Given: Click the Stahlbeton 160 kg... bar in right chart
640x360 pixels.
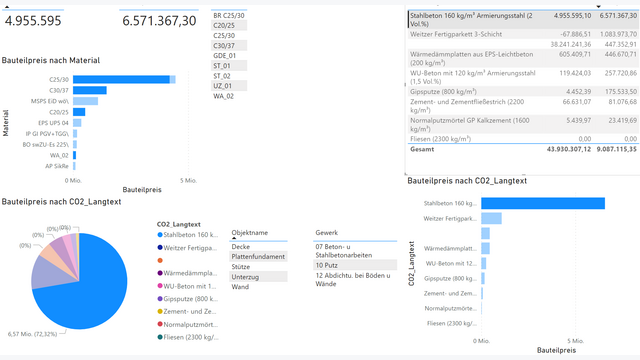Looking at the screenshot, I should (x=543, y=203).
